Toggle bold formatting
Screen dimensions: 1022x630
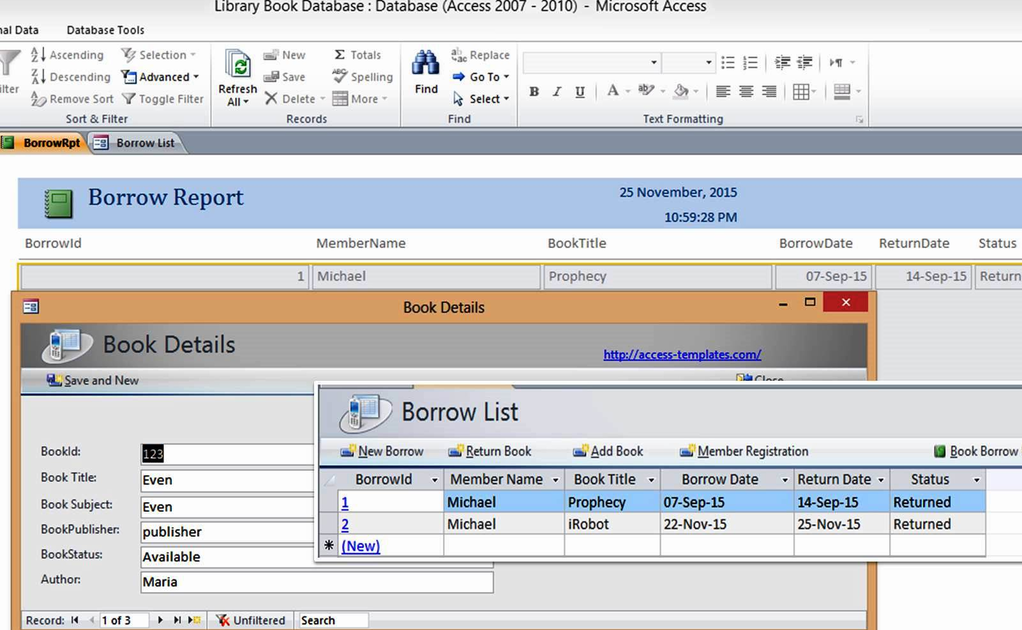point(534,91)
